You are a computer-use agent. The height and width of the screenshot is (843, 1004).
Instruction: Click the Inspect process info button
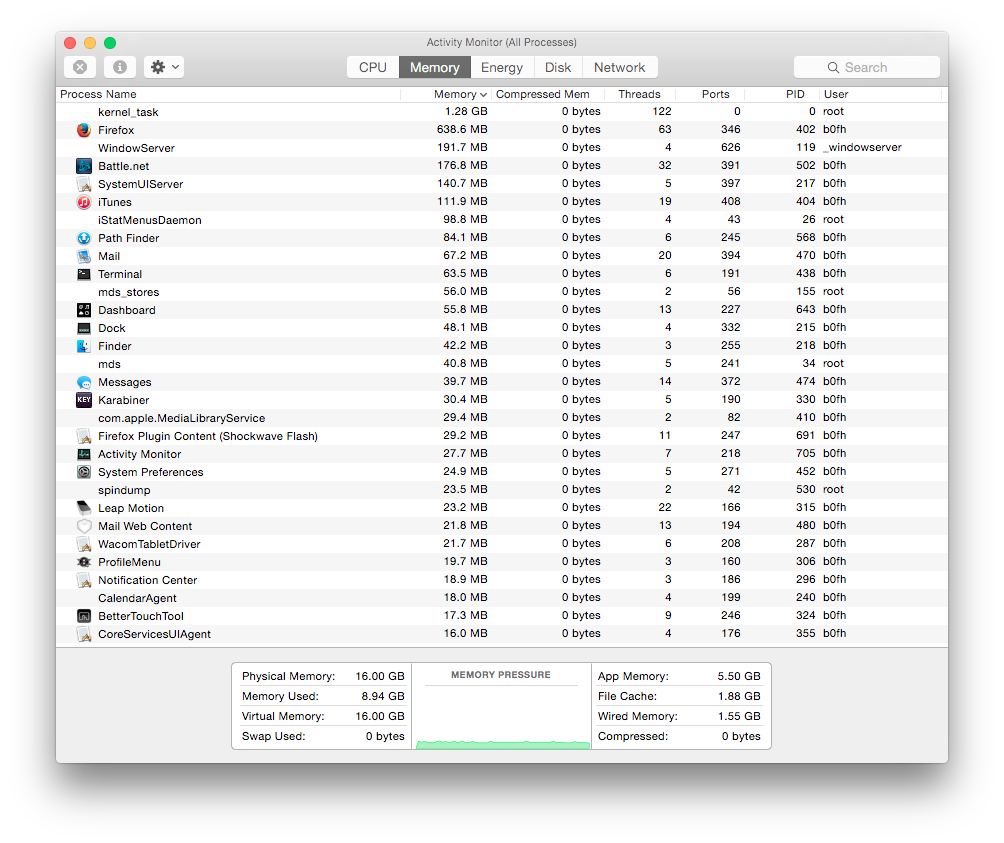(120, 67)
